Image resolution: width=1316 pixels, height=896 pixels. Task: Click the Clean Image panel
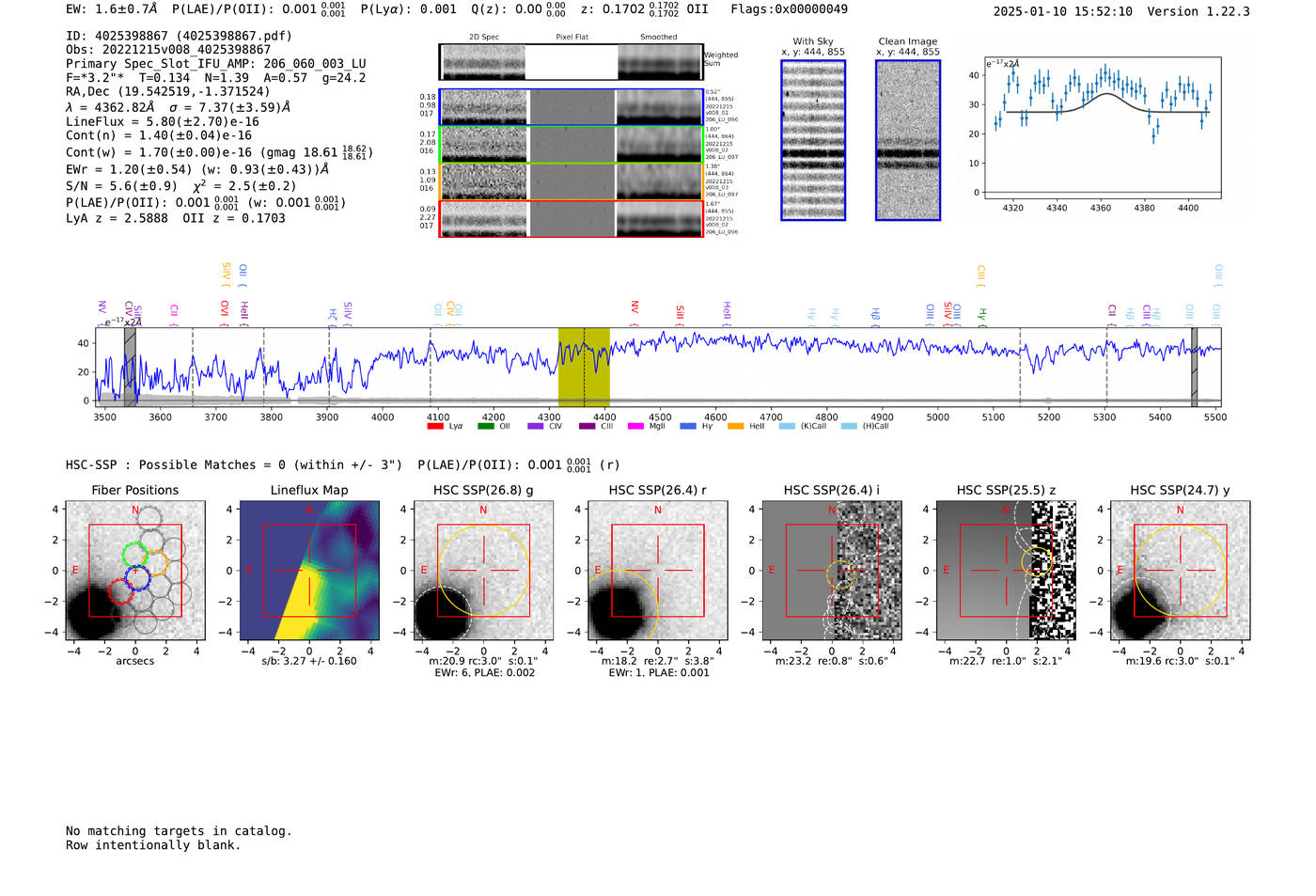coord(908,140)
